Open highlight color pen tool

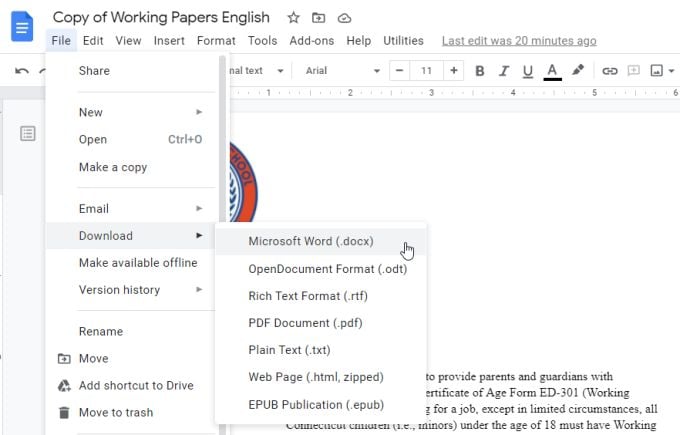pos(577,70)
